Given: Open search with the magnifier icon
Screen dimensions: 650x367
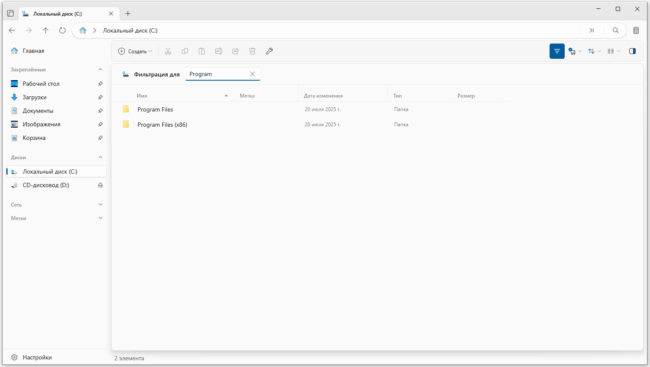Looking at the screenshot, I should click(x=616, y=30).
